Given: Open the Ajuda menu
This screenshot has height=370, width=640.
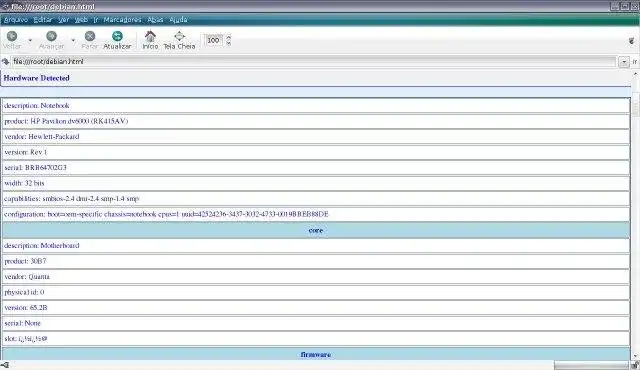Looking at the screenshot, I should pyautogui.click(x=178, y=20).
